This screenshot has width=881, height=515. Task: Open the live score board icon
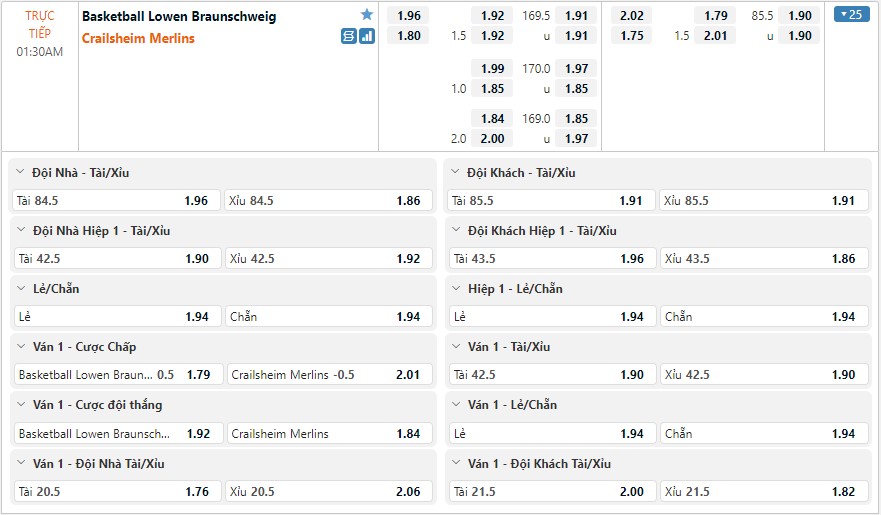pos(349,37)
